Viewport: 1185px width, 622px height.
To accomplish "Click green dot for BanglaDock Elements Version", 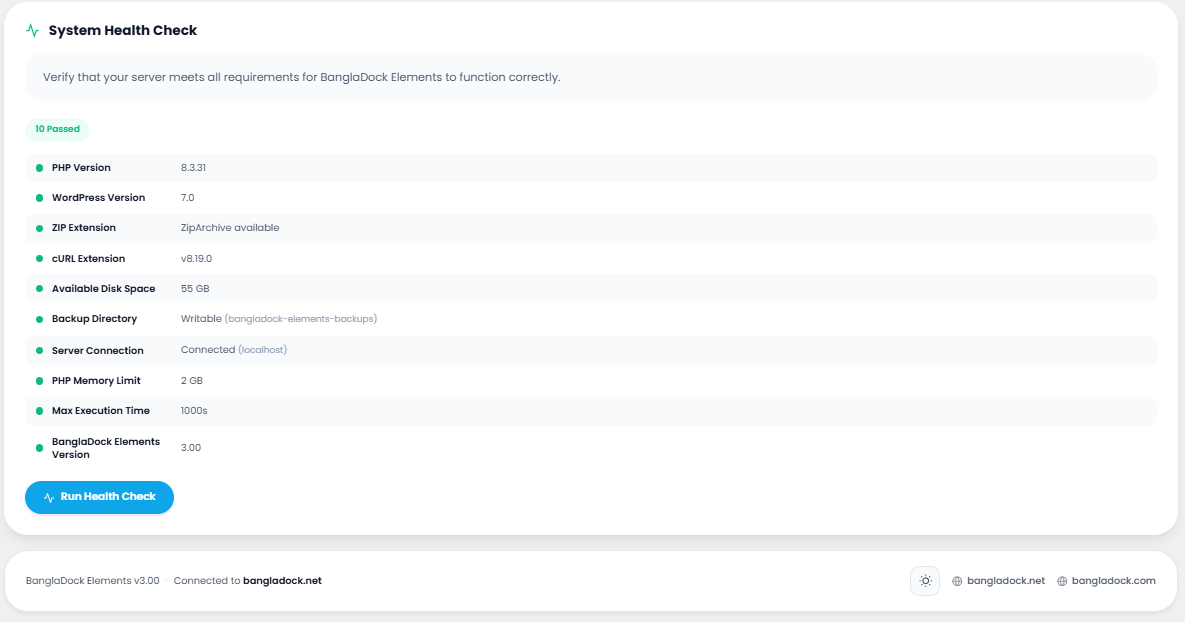I will tap(39, 448).
